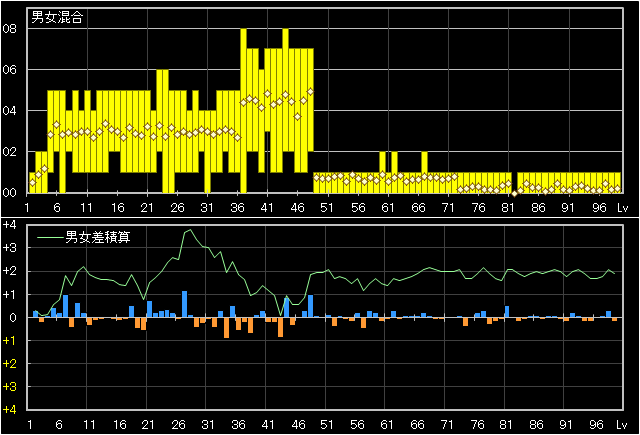Click x-axis label '86' under 男女差積算 chart
This screenshot has height=435, width=640.
pos(536,425)
